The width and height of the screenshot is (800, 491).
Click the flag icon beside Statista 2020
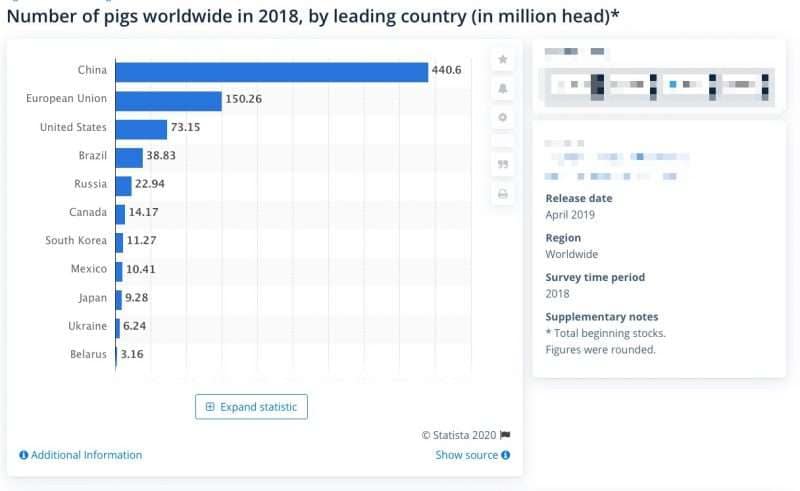click(505, 435)
